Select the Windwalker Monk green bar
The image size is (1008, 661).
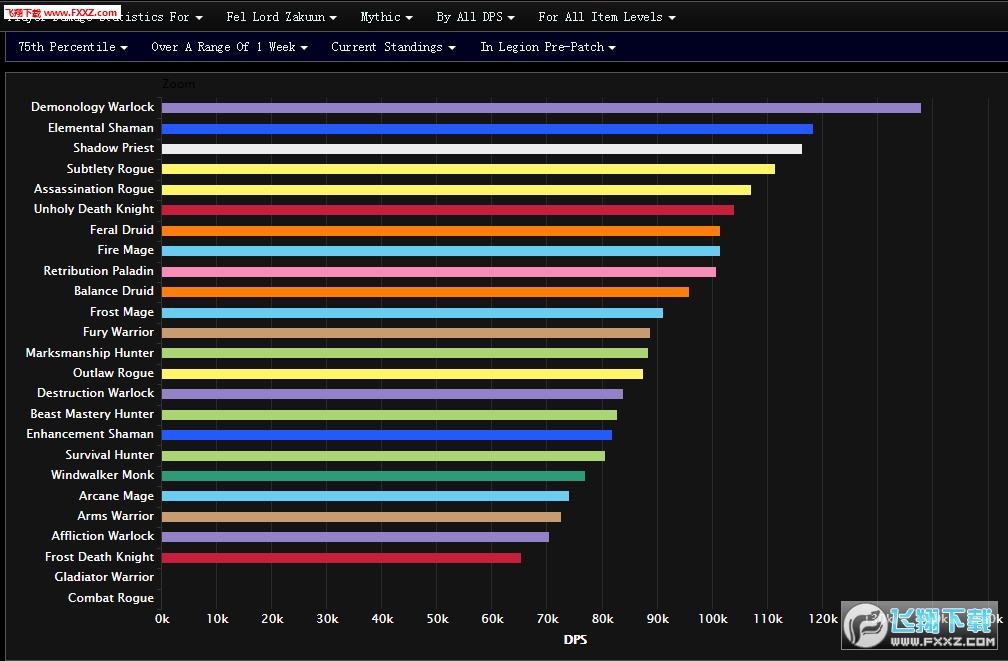coord(373,476)
